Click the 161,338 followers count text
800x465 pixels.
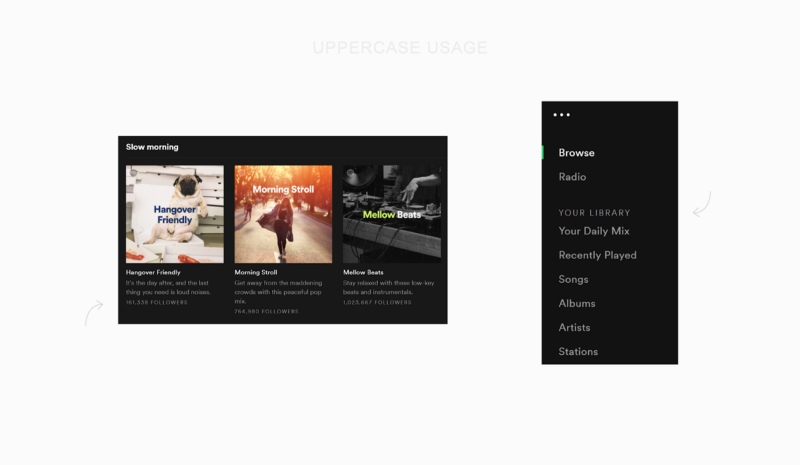click(x=157, y=302)
